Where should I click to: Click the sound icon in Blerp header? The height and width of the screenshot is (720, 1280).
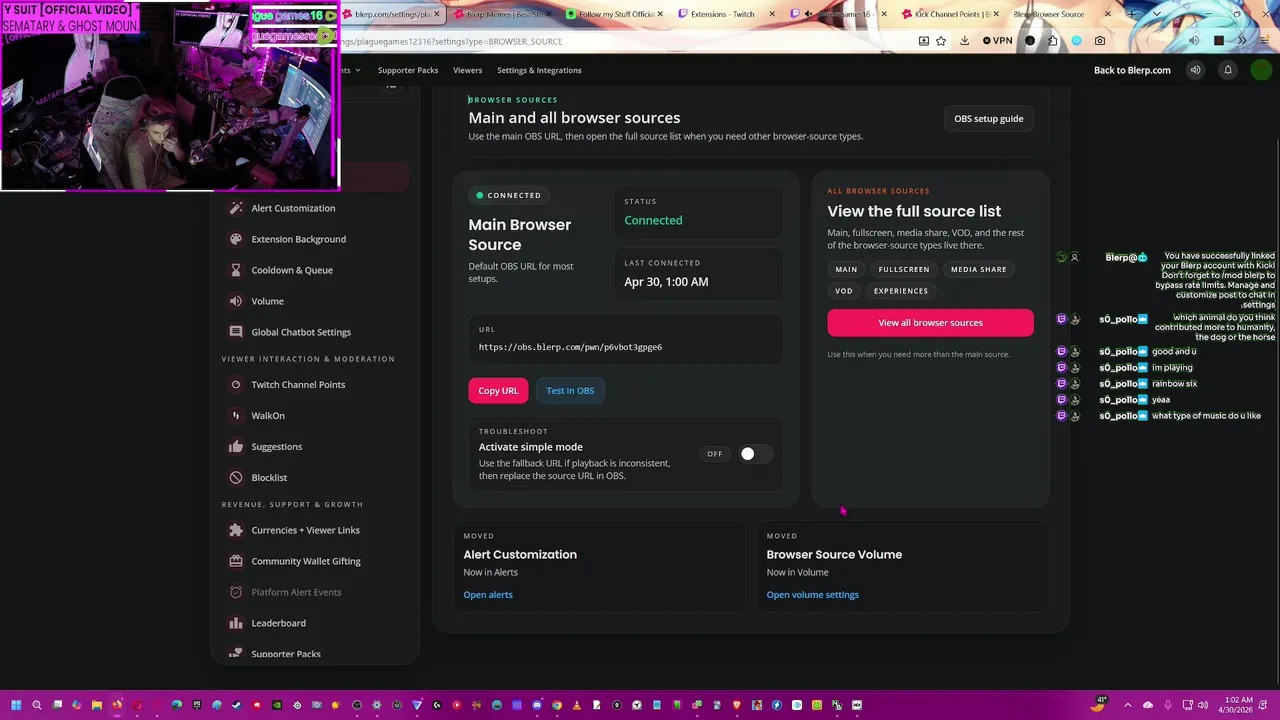coord(1195,70)
